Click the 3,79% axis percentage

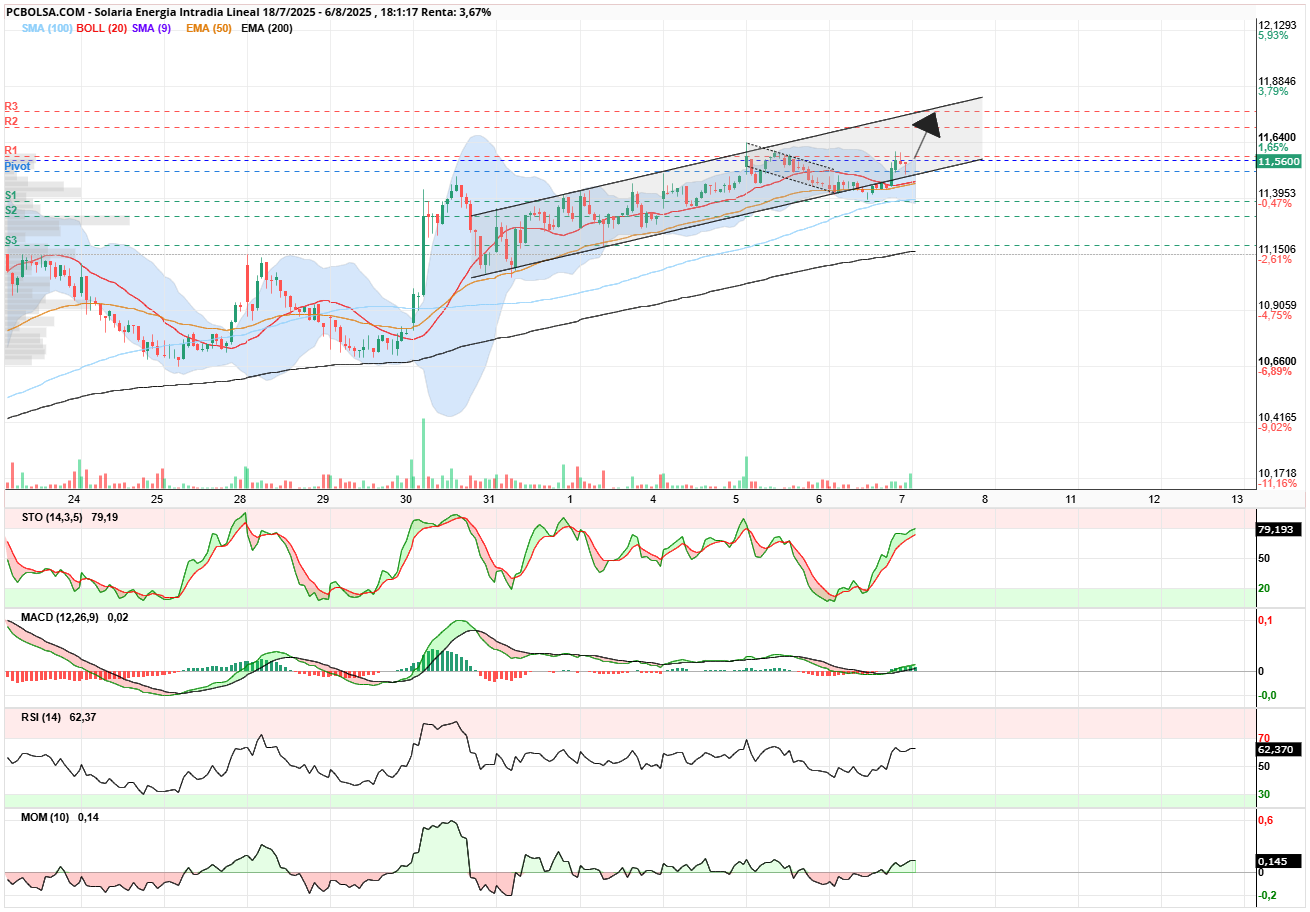point(1273,91)
